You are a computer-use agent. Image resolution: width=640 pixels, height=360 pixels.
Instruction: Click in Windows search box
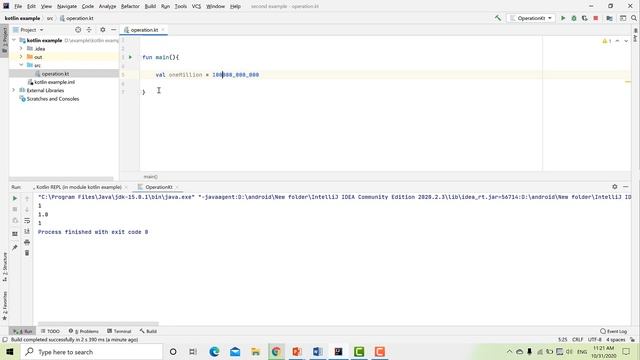pos(91,352)
